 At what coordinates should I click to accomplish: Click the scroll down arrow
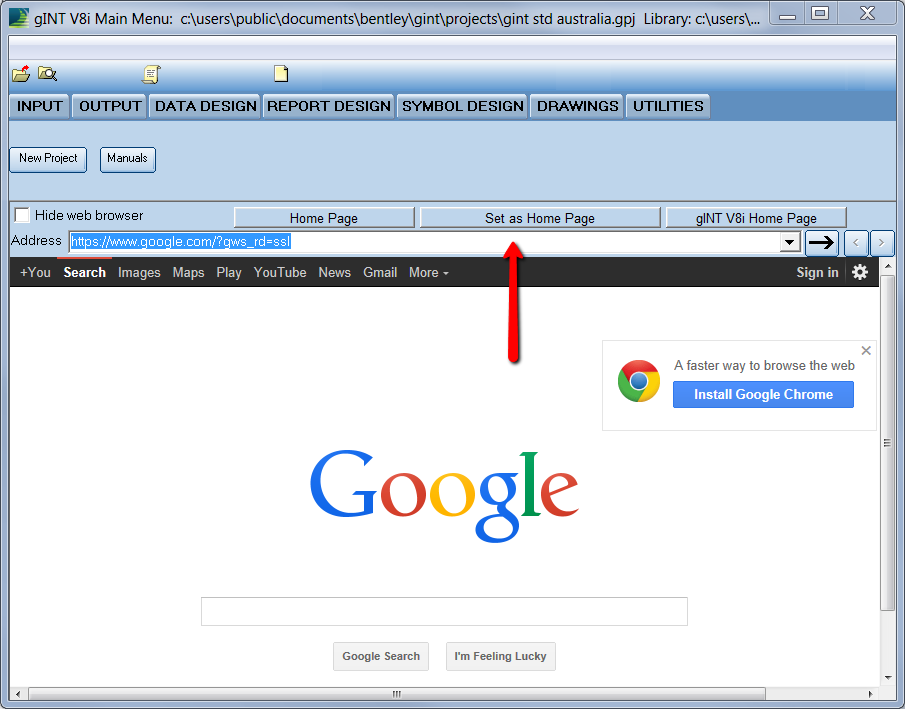888,678
